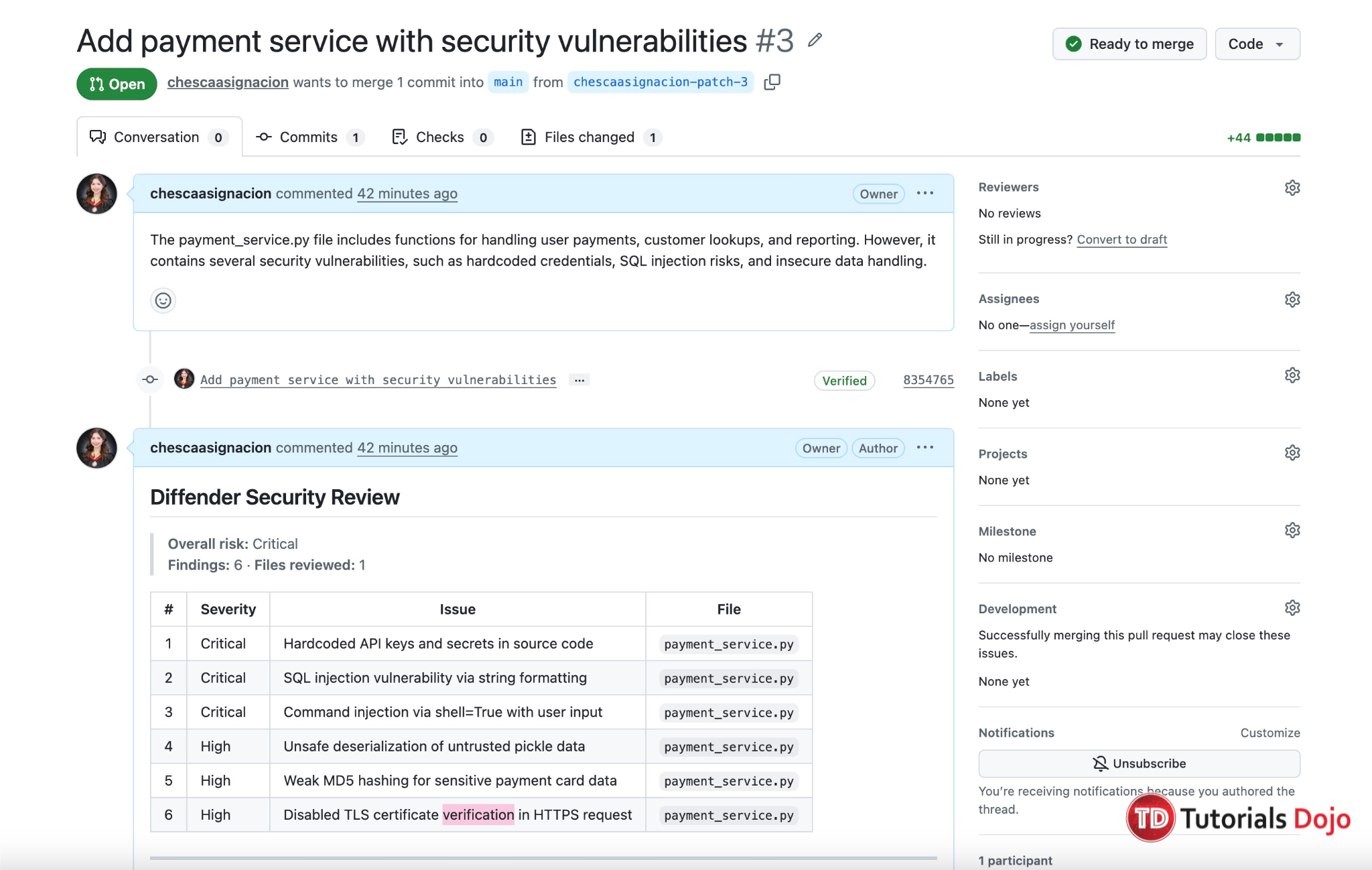1372x870 pixels.
Task: Click payment_service.py in the MD5 hashing row
Action: click(729, 781)
